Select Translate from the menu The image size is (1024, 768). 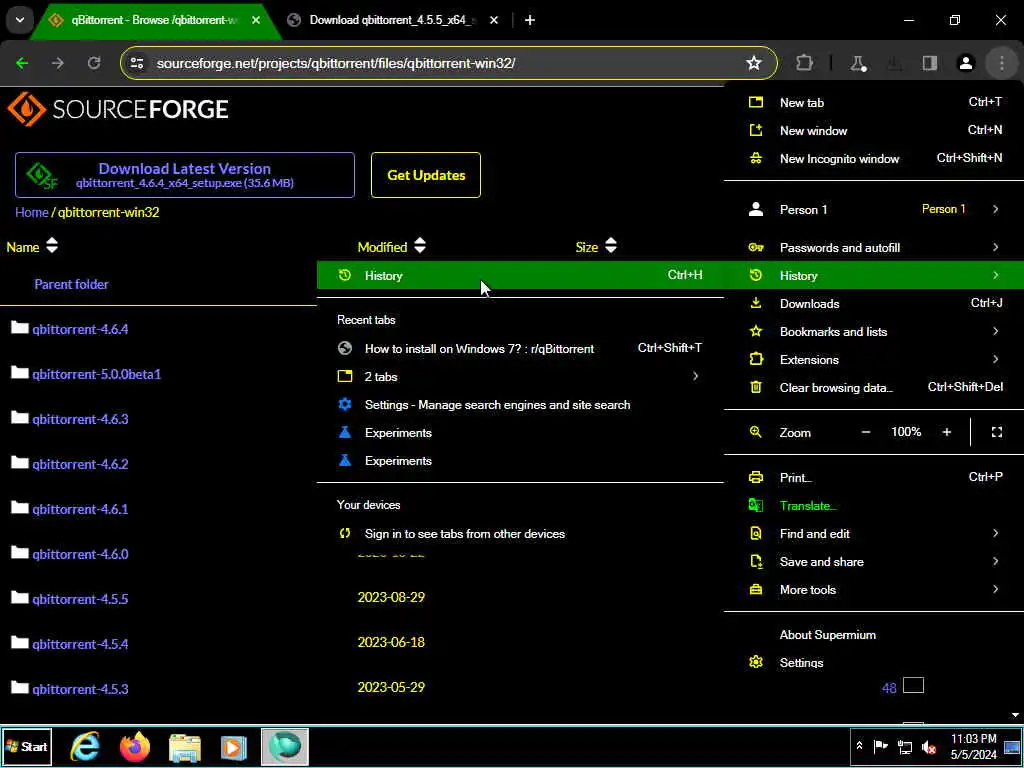874,506
